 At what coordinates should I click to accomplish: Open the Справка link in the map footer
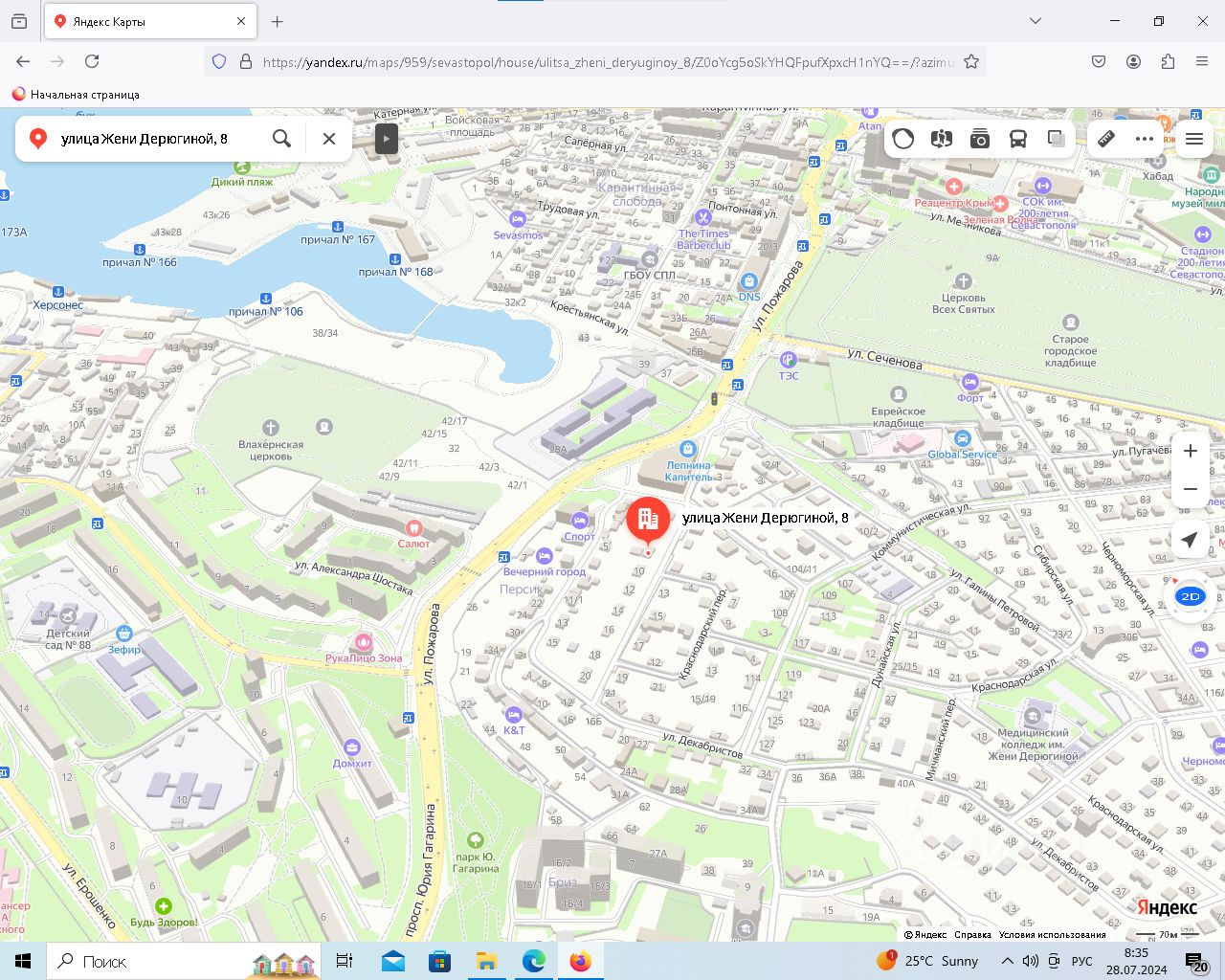[972, 935]
